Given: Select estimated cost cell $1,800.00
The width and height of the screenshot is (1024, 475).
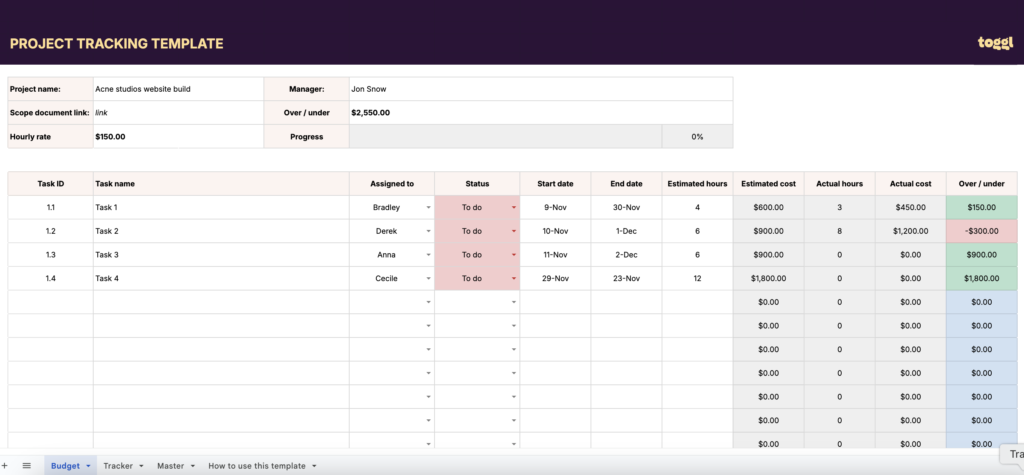Looking at the screenshot, I should tap(769, 278).
